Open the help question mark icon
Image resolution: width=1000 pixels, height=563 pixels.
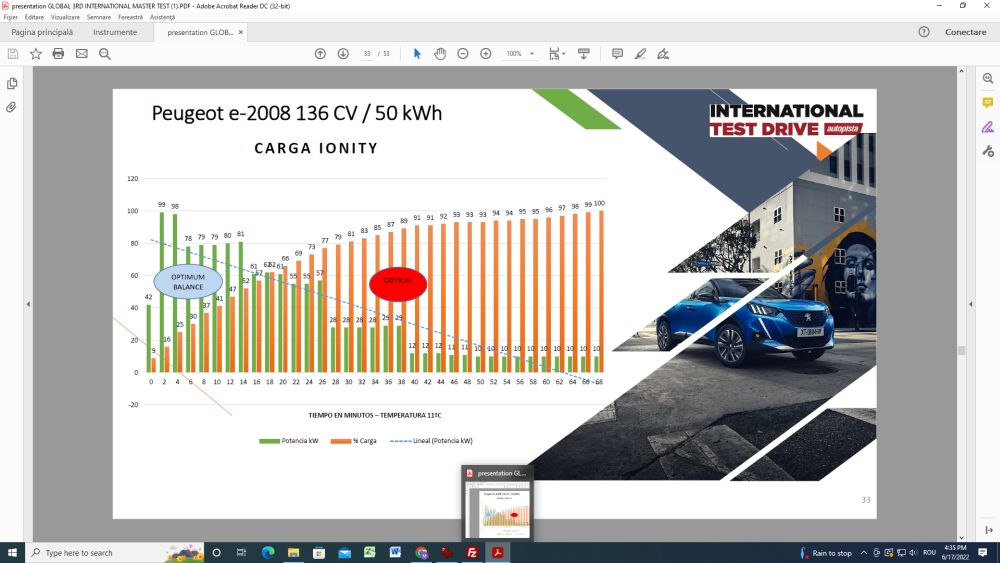pos(923,32)
